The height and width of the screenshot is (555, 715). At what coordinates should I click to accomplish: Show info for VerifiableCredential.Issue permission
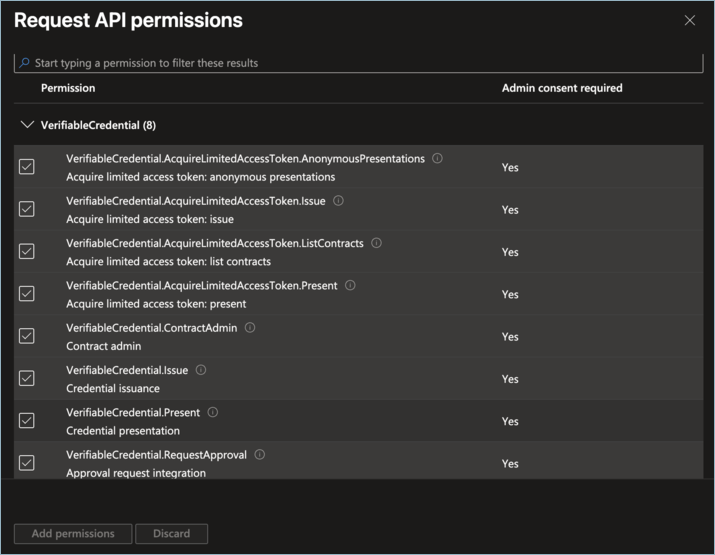point(201,370)
